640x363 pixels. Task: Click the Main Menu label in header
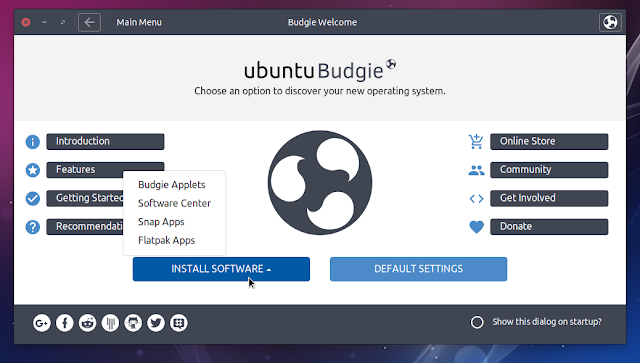139,22
